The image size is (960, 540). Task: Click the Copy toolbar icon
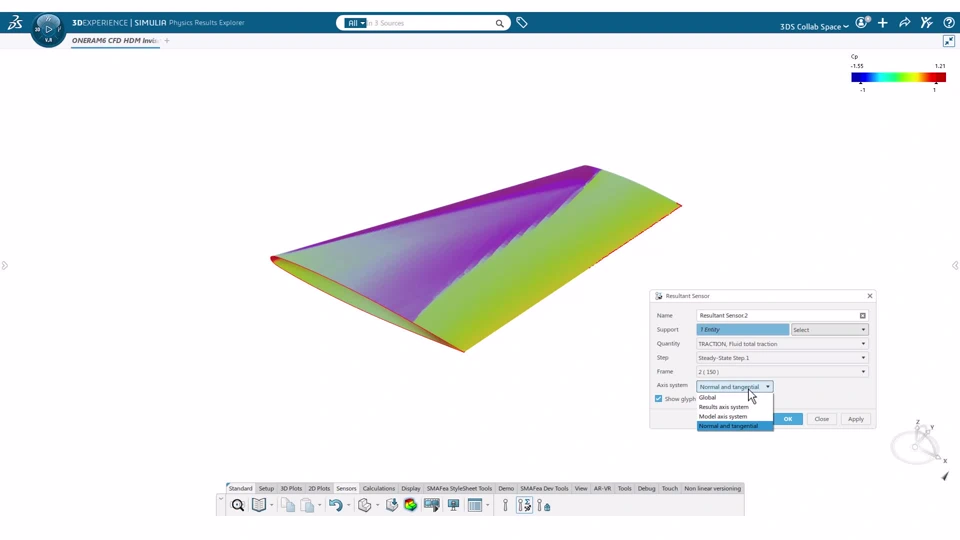tap(288, 505)
